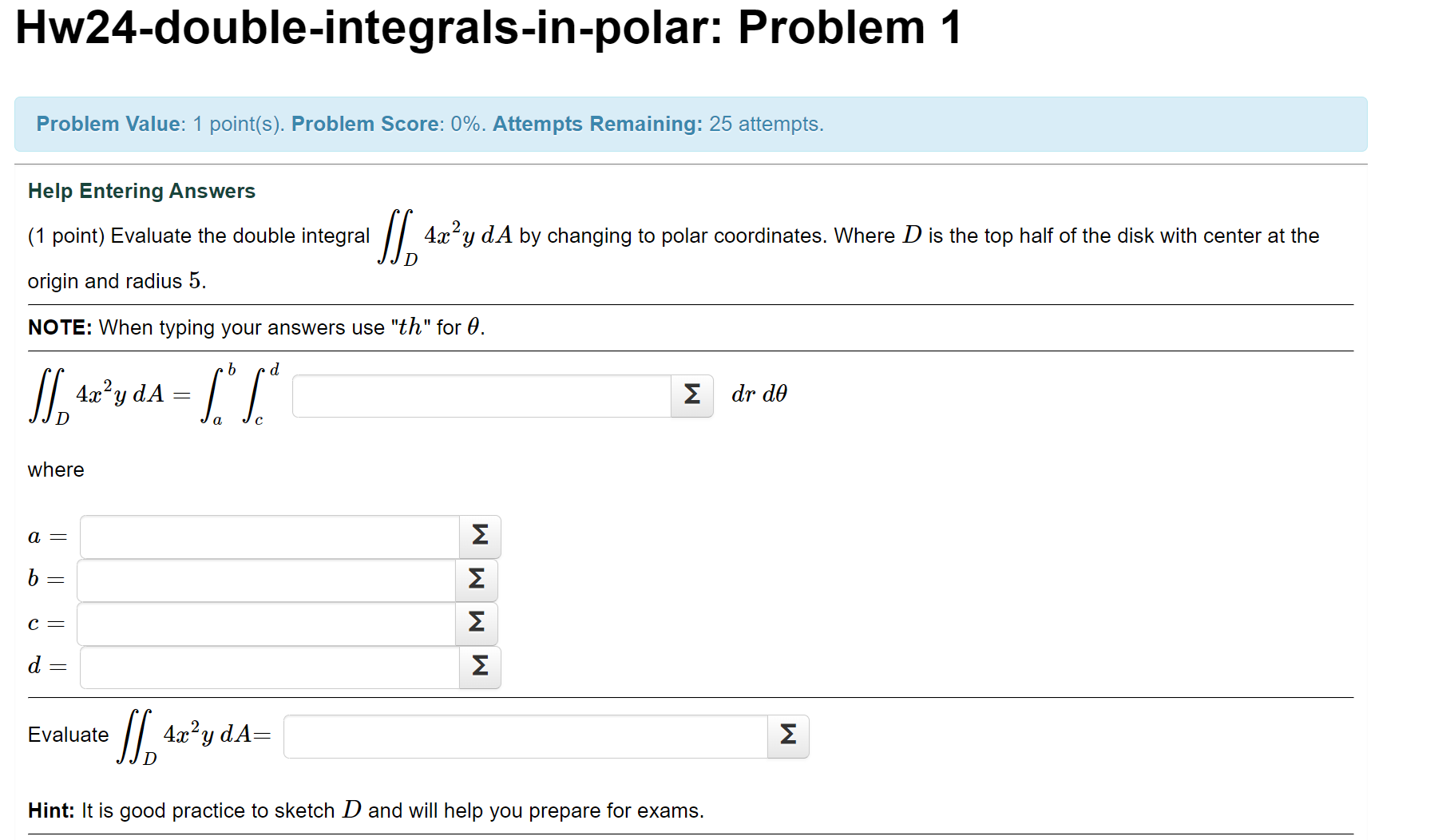The height and width of the screenshot is (840, 1450).
Task: Open the Σ editor next to field d
Action: click(477, 668)
